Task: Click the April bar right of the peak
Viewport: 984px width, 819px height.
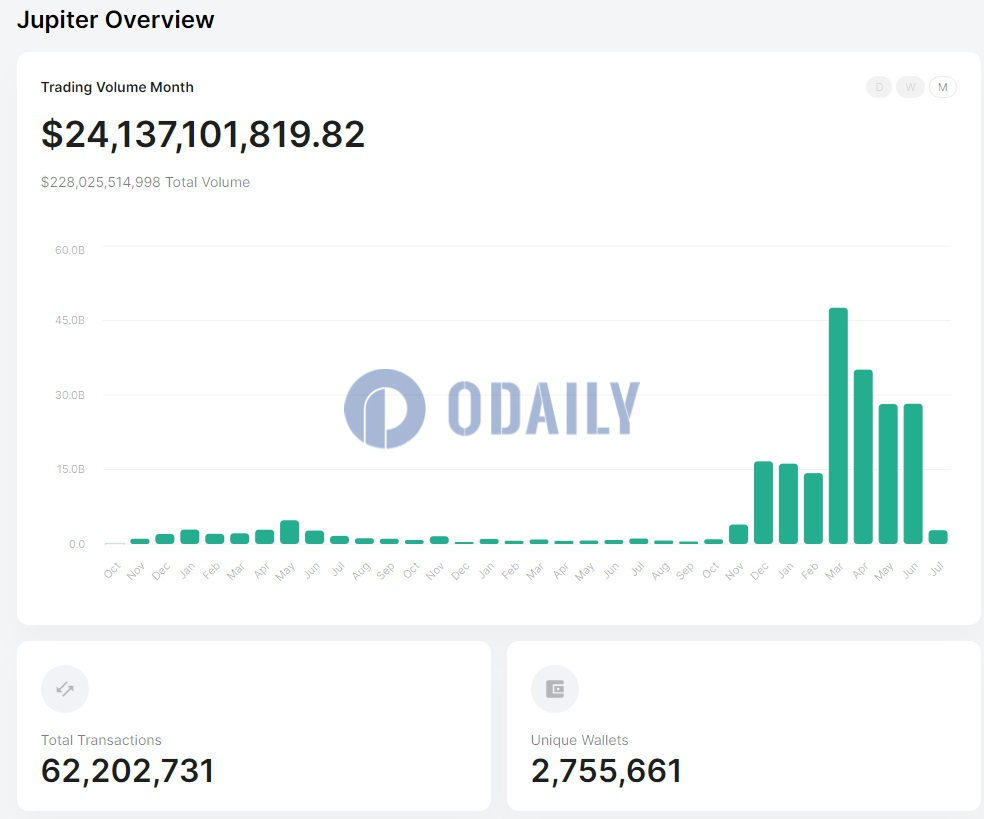Action: [863, 457]
